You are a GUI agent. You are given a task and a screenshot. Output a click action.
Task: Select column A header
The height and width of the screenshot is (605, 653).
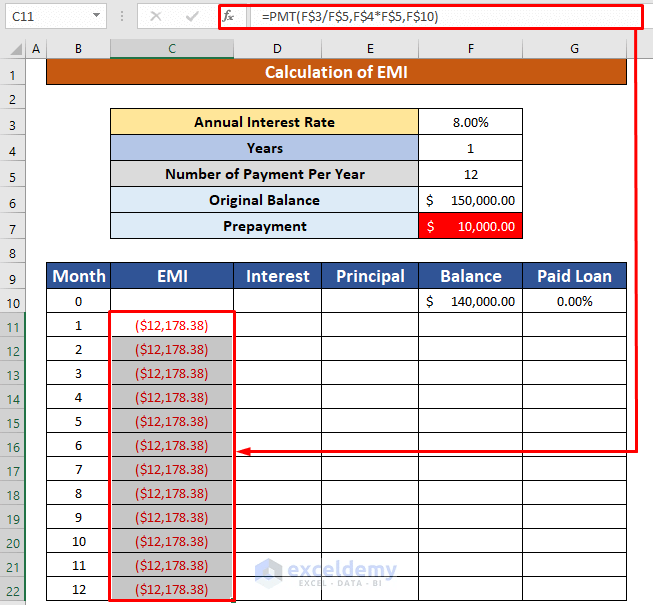pyautogui.click(x=36, y=49)
